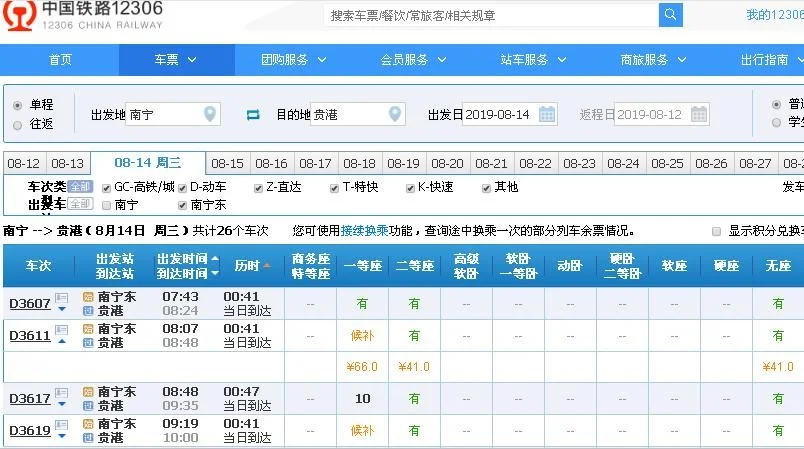
Task: Open the return date calendar icon
Action: click(699, 114)
